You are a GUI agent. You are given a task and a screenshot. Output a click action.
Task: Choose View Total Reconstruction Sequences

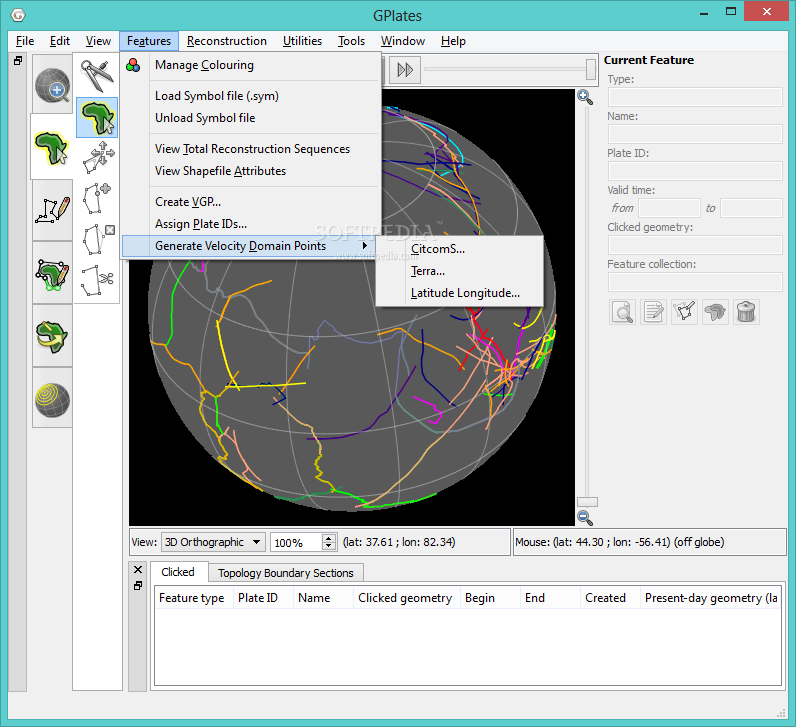251,149
